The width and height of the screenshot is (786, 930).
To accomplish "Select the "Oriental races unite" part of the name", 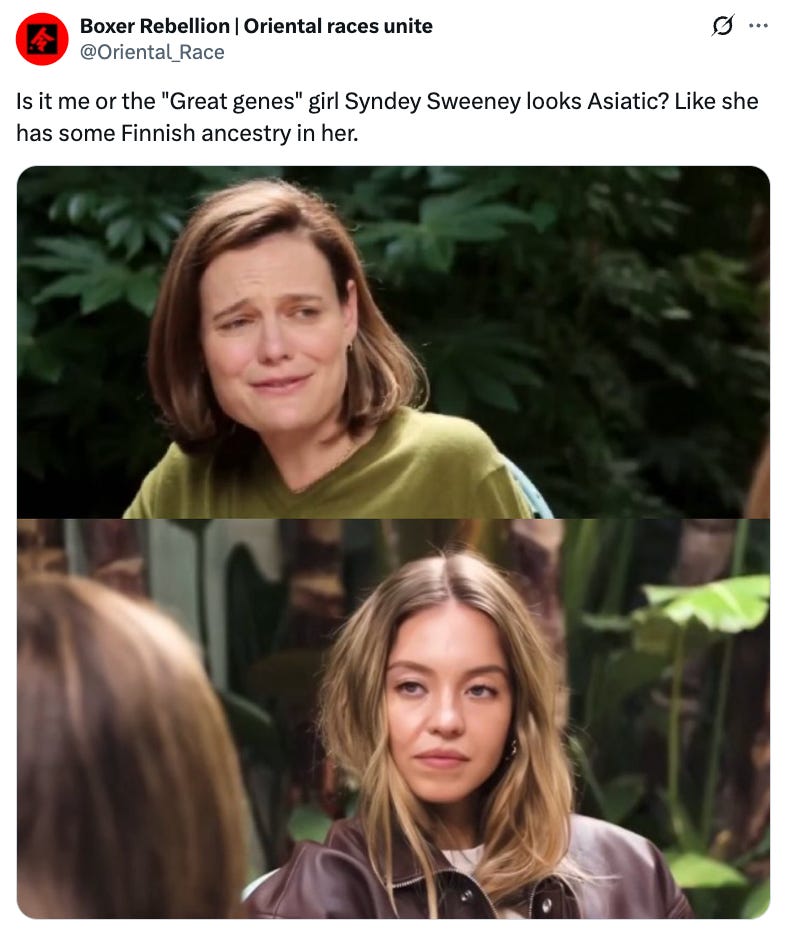I will 338,26.
